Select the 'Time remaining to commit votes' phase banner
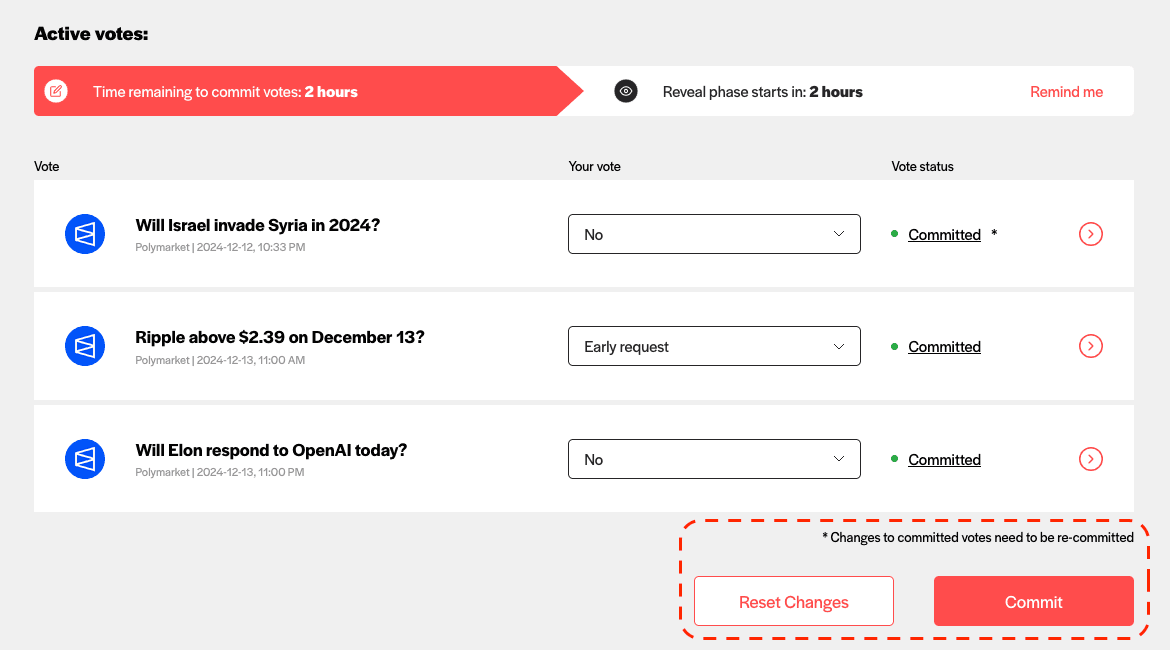1170x650 pixels. 300,92
